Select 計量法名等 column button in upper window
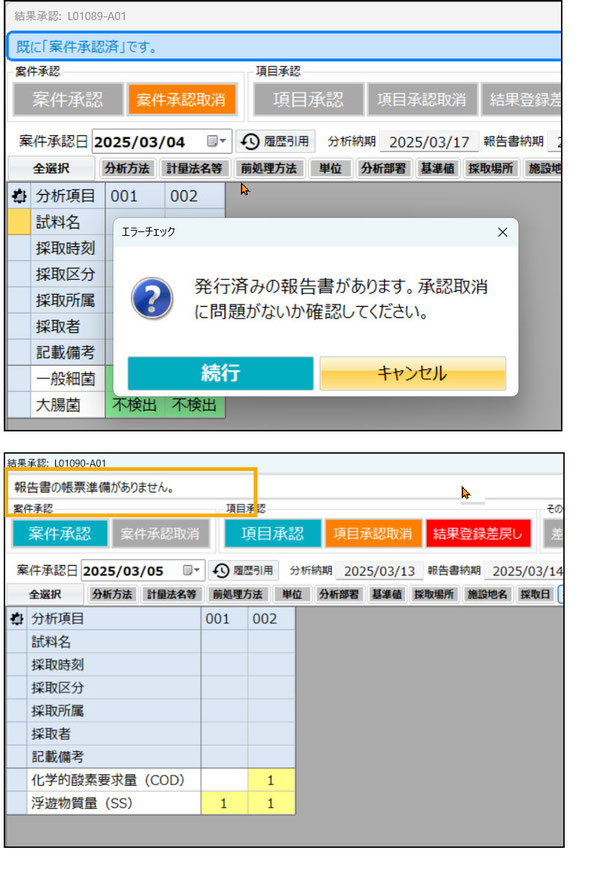 [194, 168]
